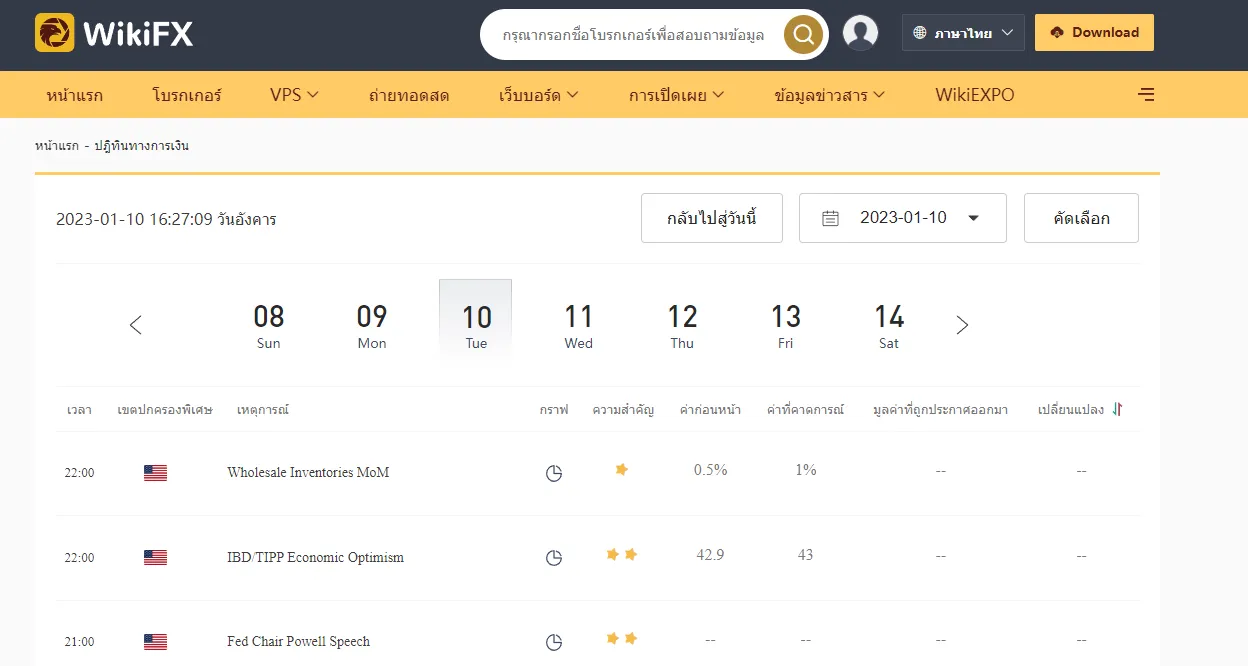Open the โบรกเกอร์ menu item

coord(187,95)
